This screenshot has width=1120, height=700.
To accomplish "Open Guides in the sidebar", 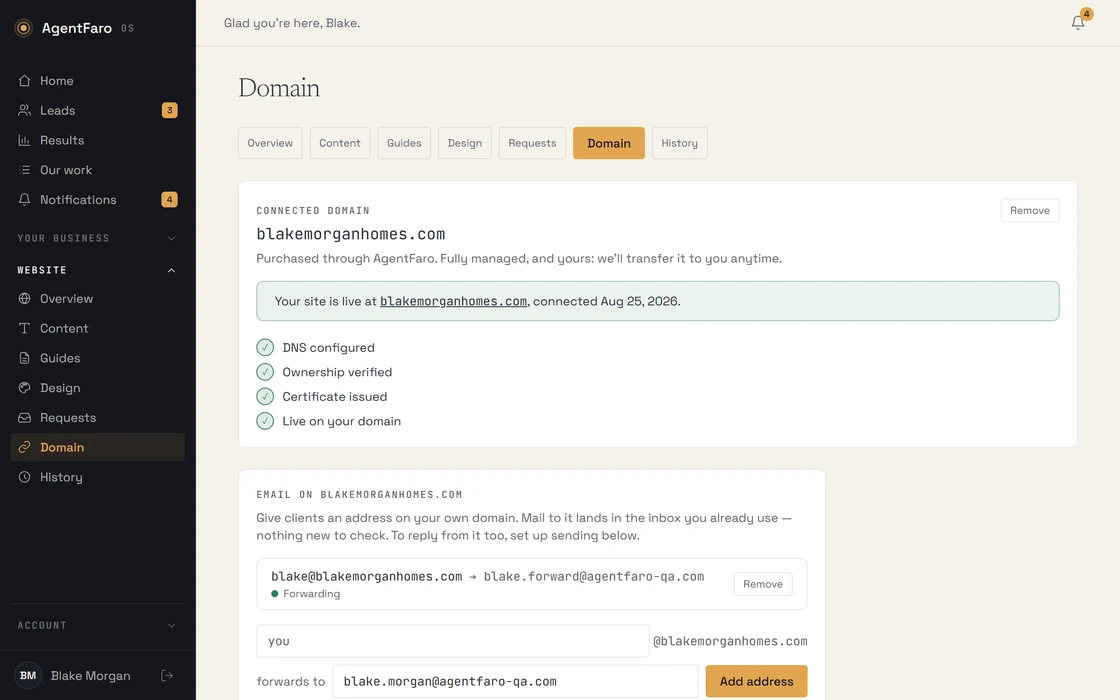I will [x=98, y=358].
